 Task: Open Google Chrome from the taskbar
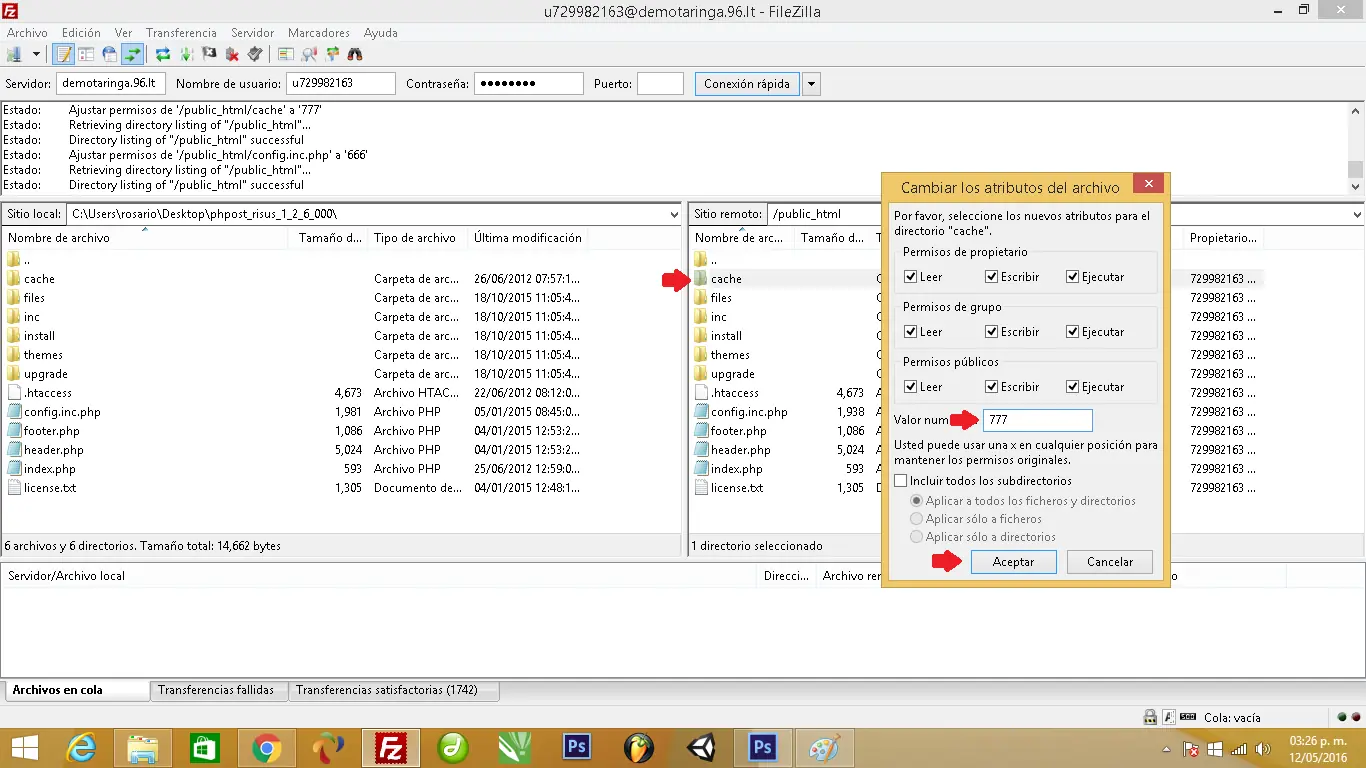click(266, 748)
